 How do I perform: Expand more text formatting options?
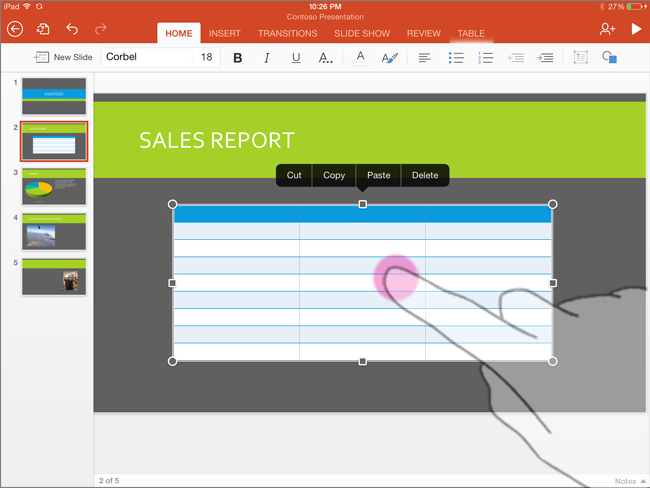tap(326, 58)
